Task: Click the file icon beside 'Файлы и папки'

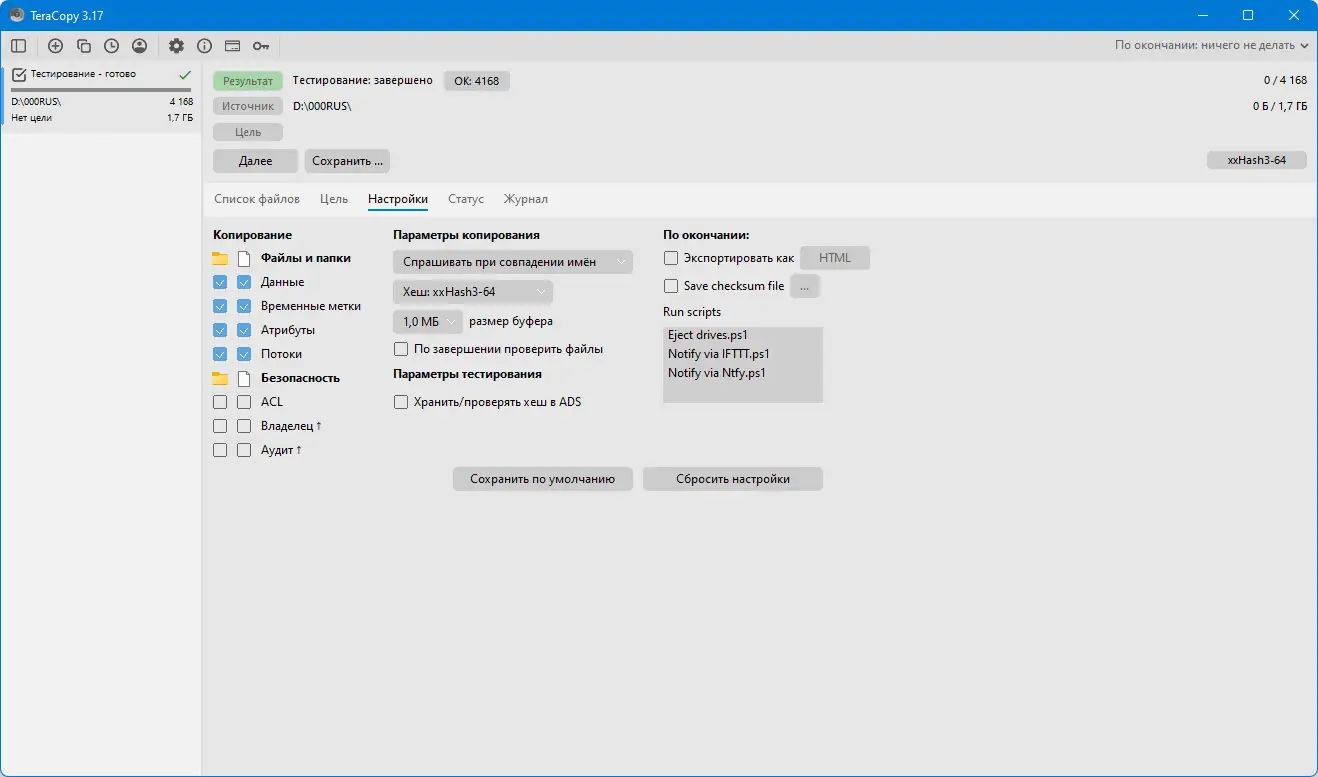Action: 244,258
